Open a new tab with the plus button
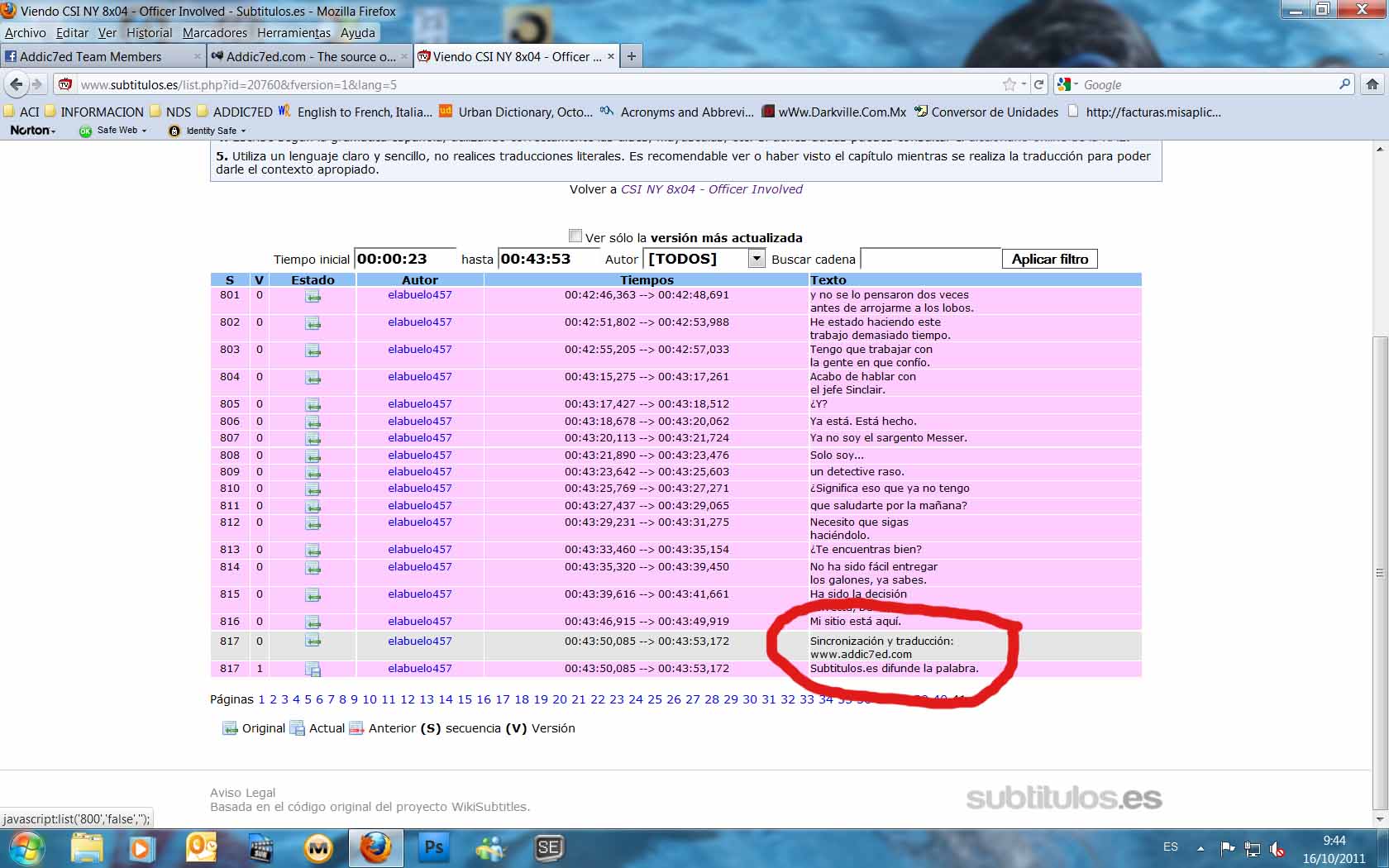The image size is (1389, 868). [631, 56]
